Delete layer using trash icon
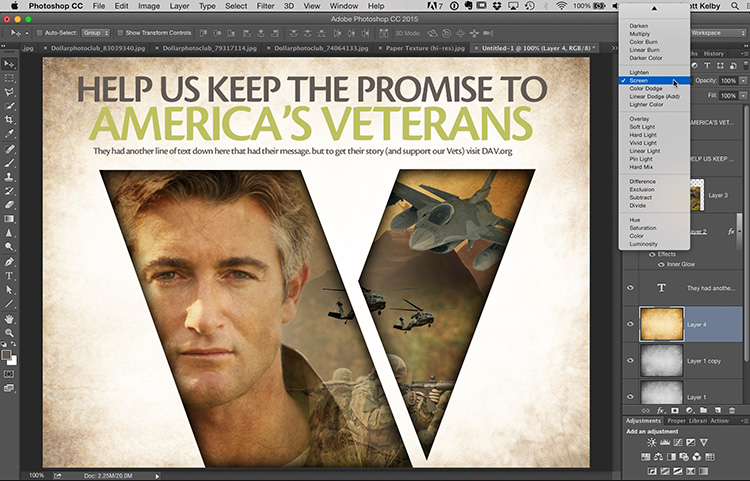The width and height of the screenshot is (750, 481). 732,410
